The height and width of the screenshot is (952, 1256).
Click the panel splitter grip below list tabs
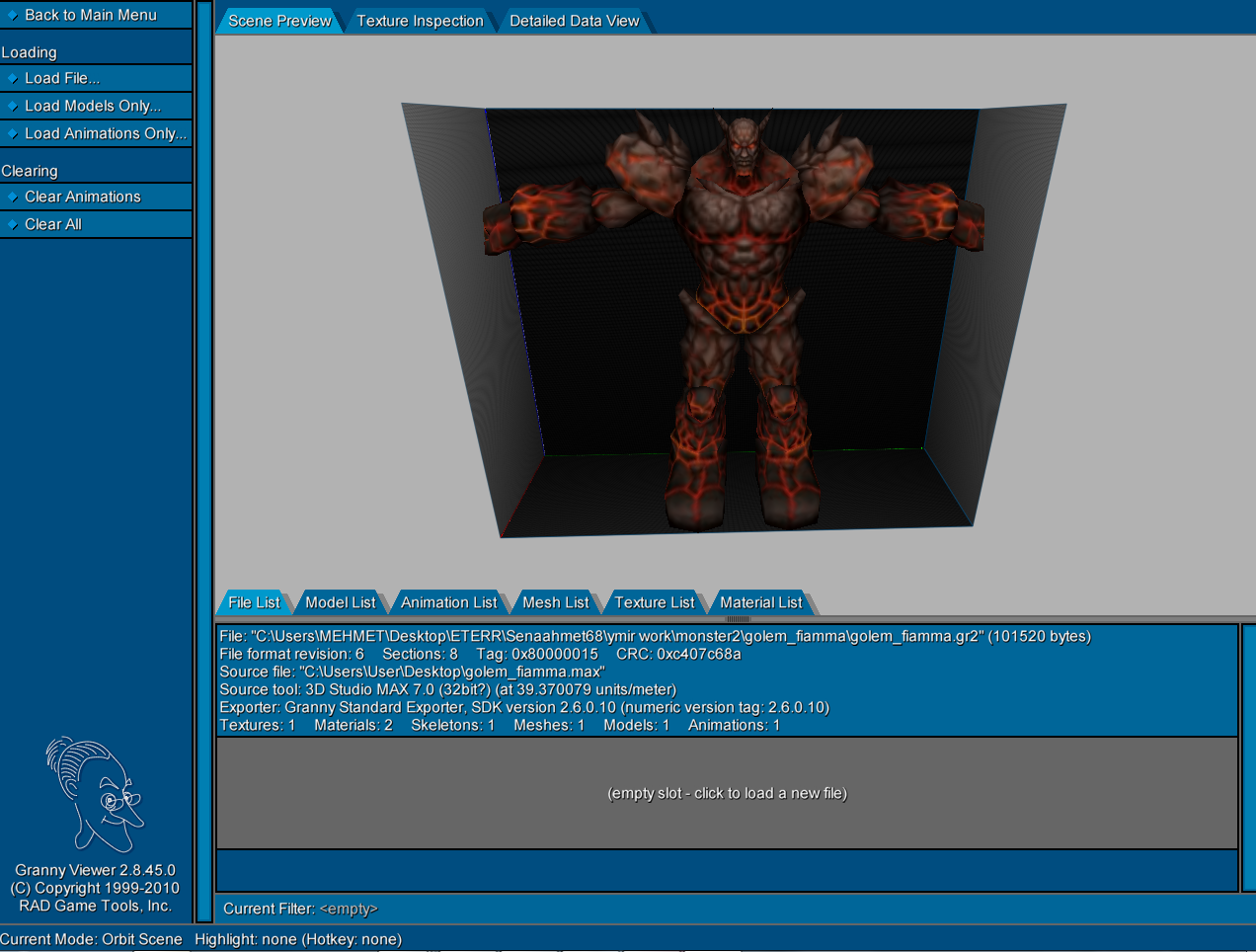(738, 619)
